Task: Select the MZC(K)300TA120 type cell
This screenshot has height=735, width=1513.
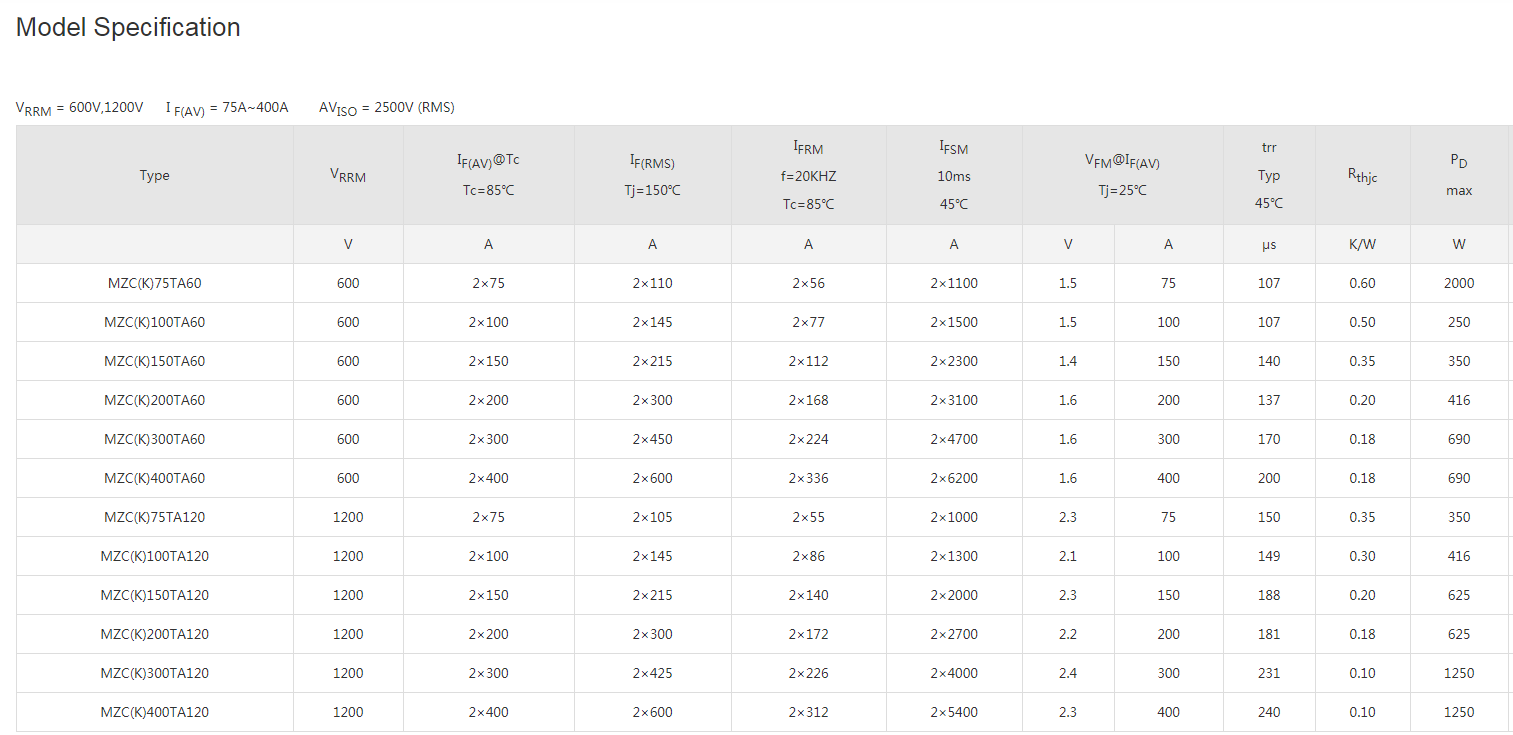Action: point(155,673)
